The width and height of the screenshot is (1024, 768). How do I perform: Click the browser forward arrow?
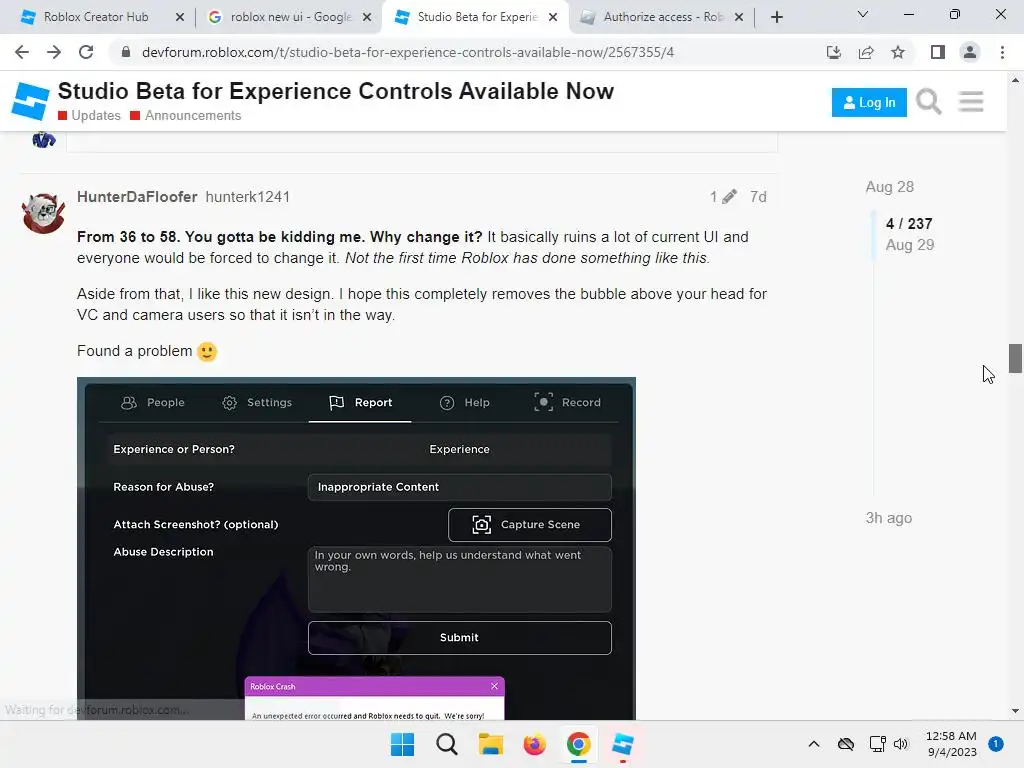tap(54, 52)
